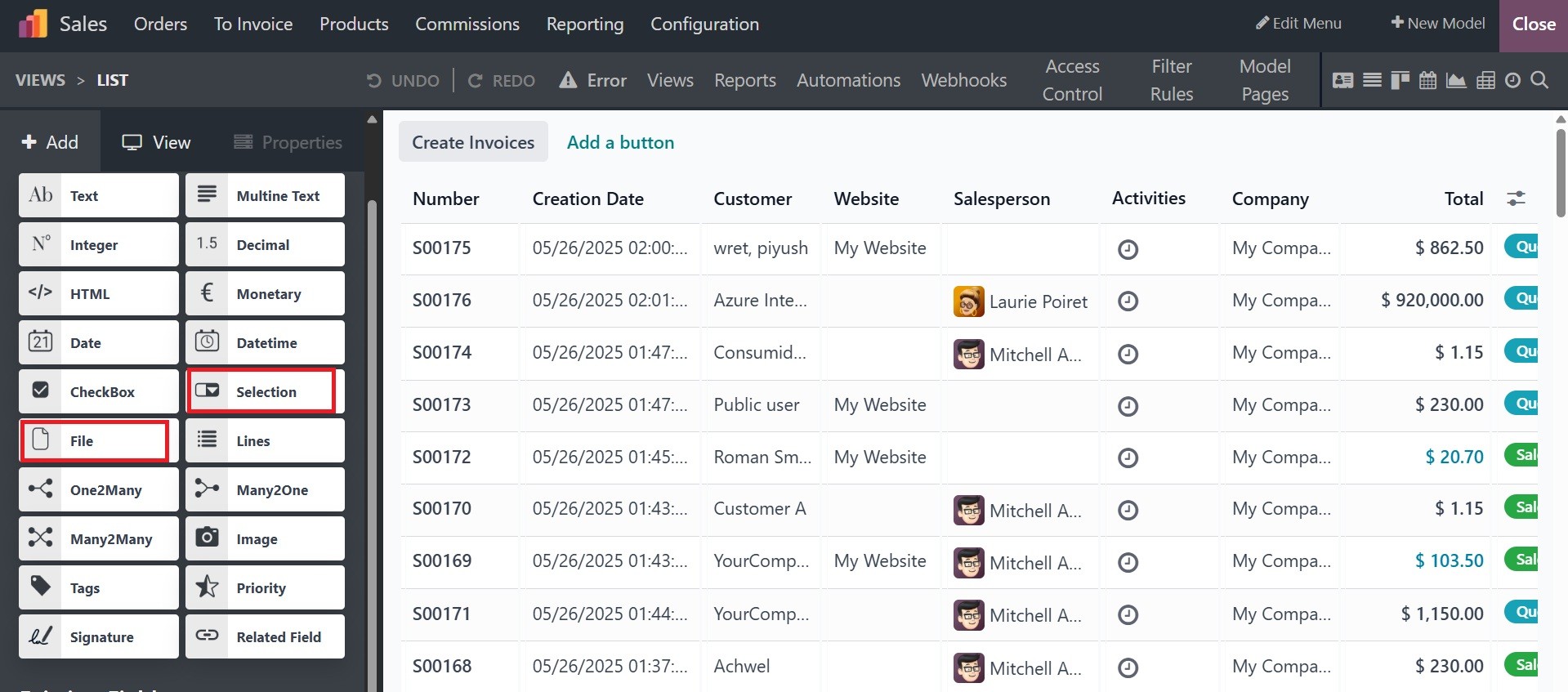Image resolution: width=1568 pixels, height=692 pixels.
Task: Switch to the Form view icon
Action: pyautogui.click(x=1342, y=80)
